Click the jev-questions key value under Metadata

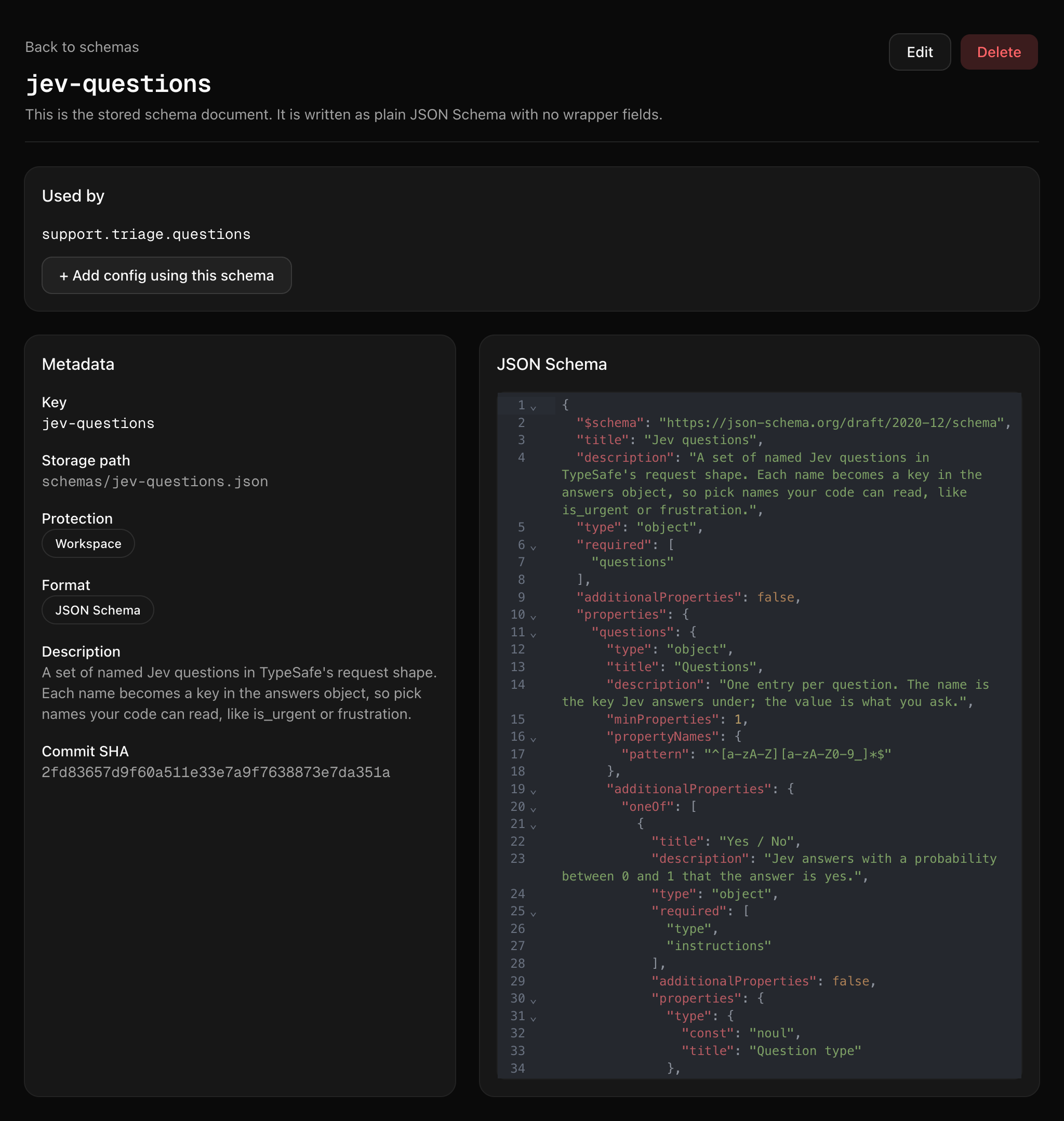(98, 423)
